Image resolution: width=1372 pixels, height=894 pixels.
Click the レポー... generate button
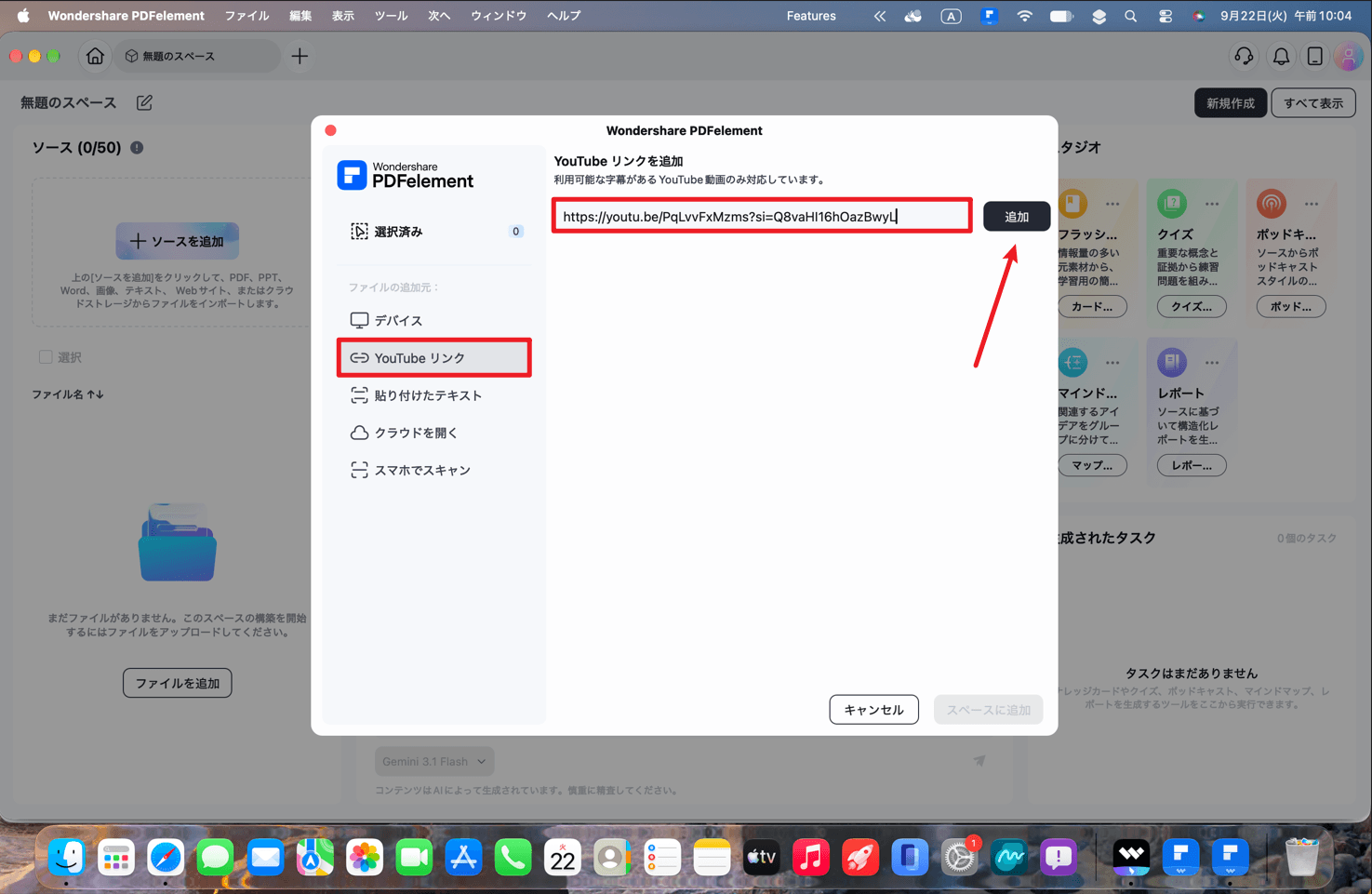point(1192,465)
